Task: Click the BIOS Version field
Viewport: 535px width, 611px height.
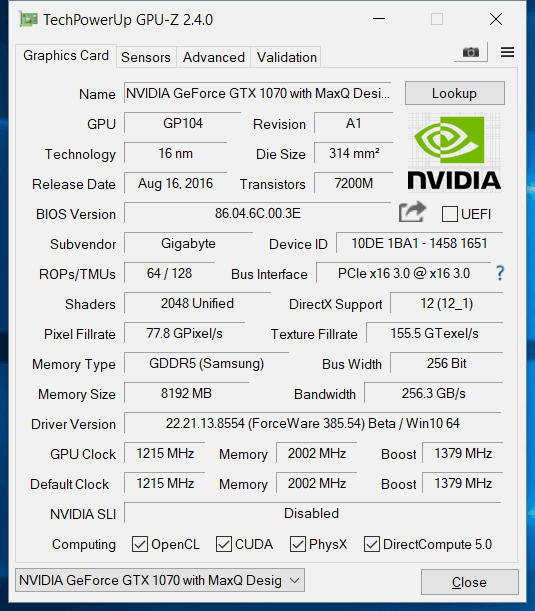Action: tap(258, 213)
